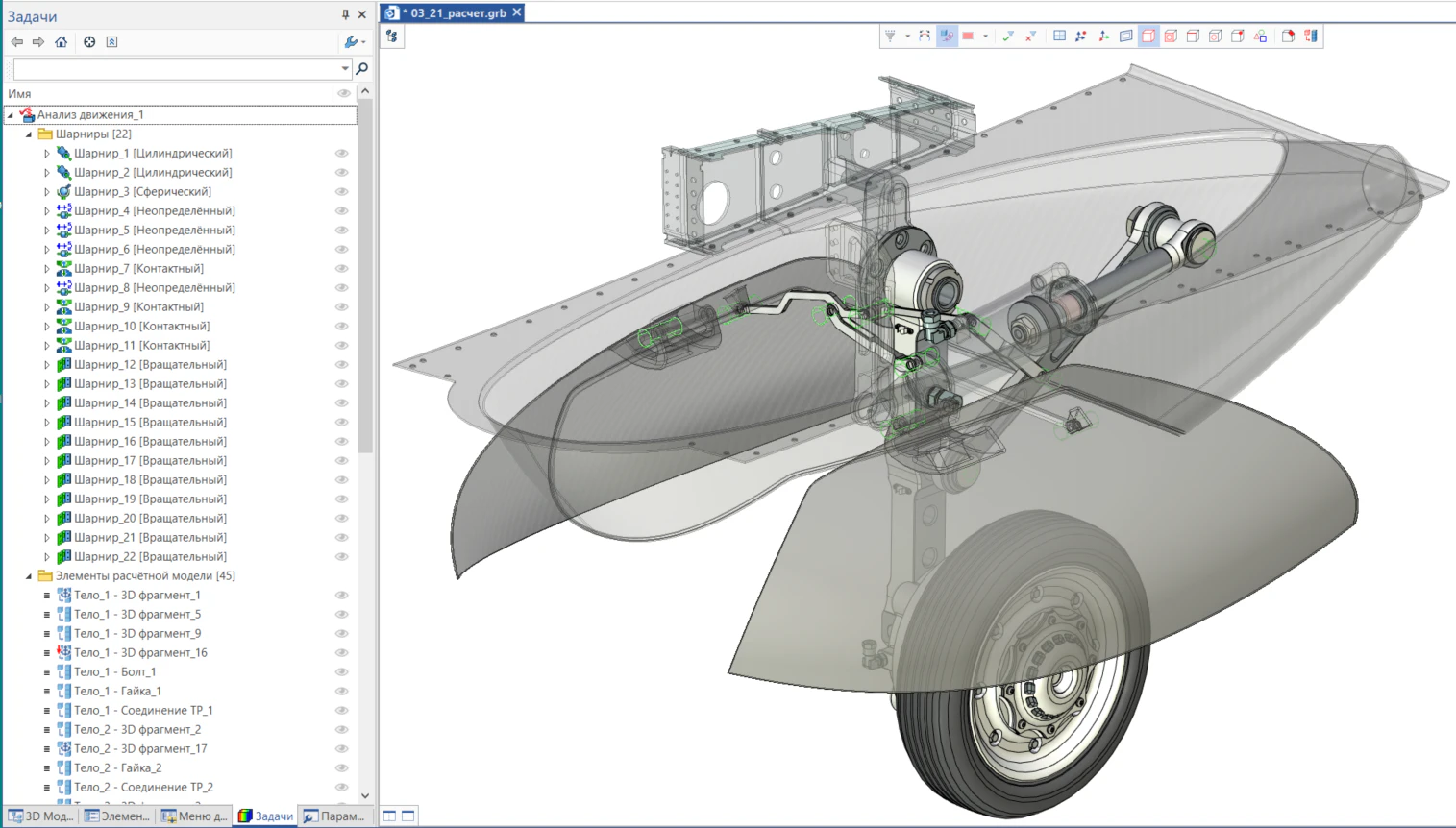Select Тело_2 - Гайка_2 in the tree
This screenshot has width=1456, height=828.
117,768
